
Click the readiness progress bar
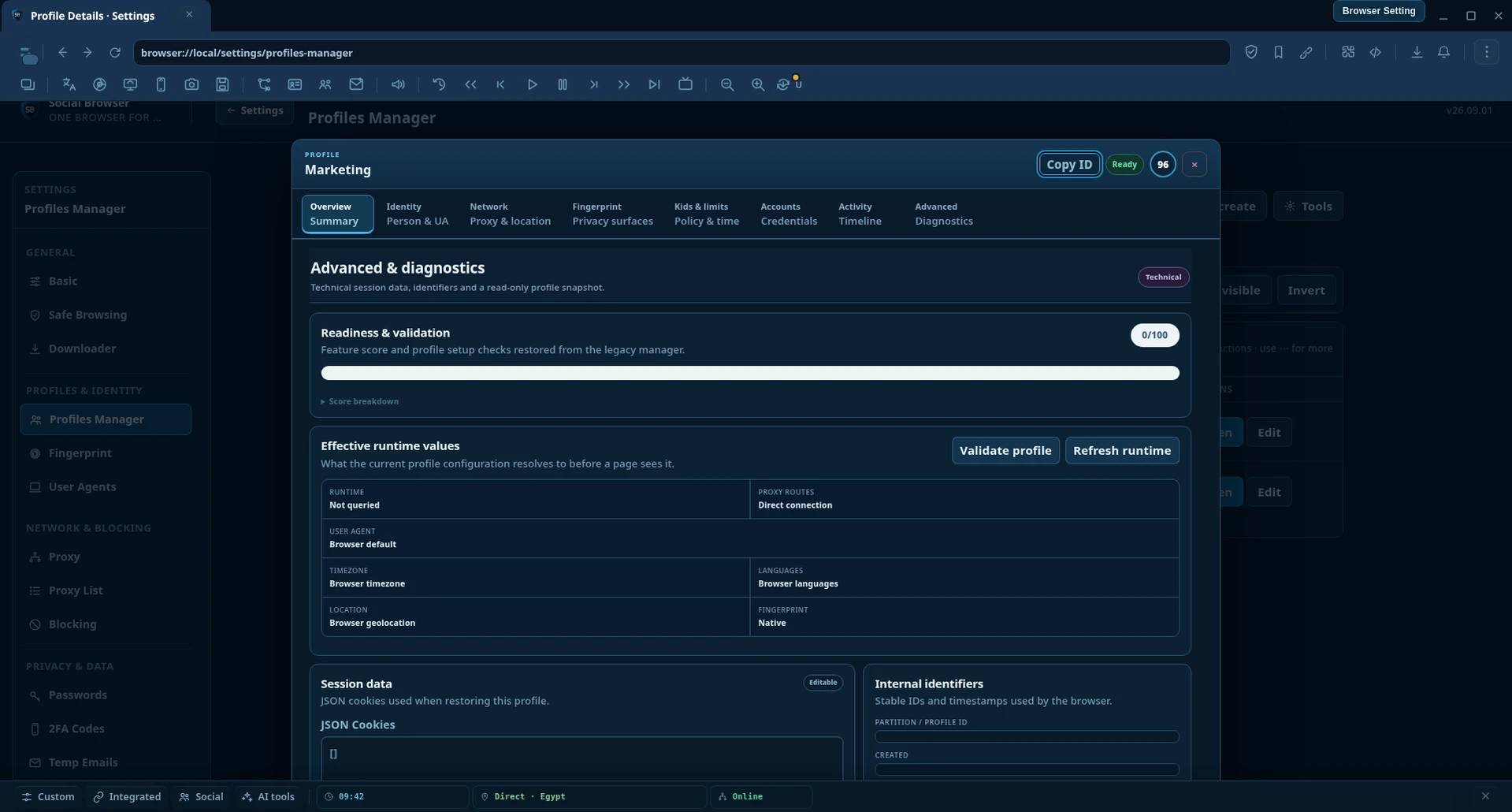coord(750,373)
